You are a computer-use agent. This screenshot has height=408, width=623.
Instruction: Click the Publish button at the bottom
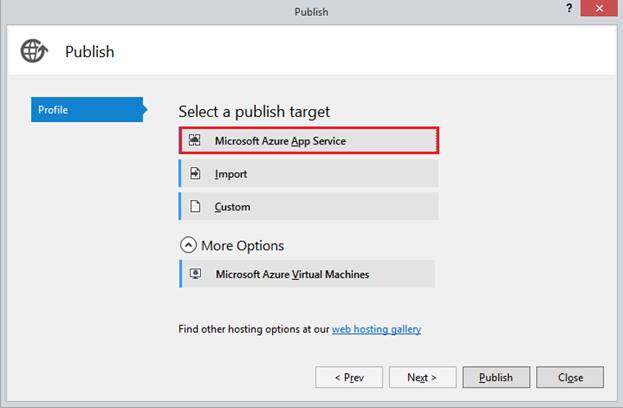pyautogui.click(x=496, y=377)
